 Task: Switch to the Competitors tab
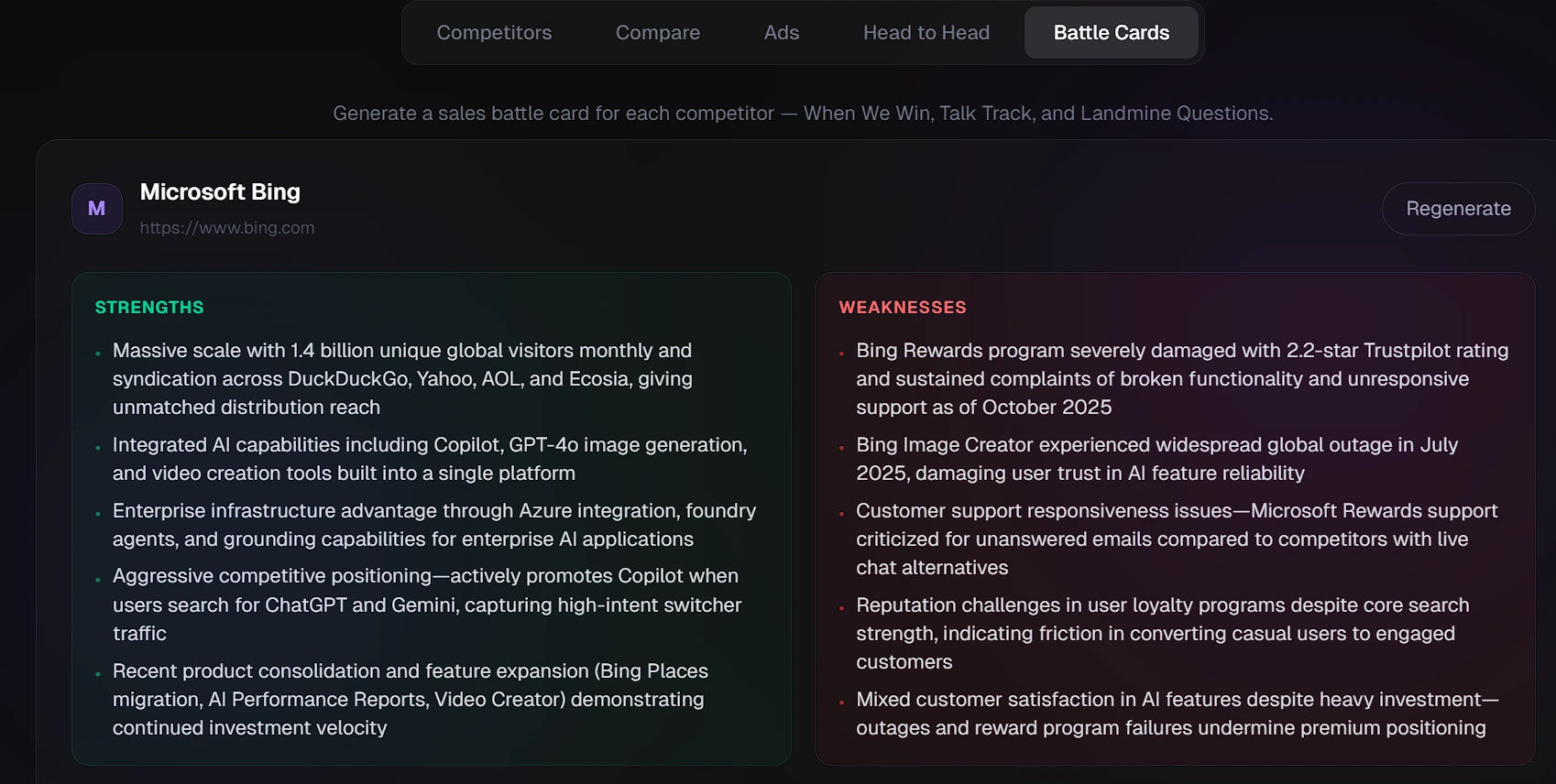coord(494,33)
